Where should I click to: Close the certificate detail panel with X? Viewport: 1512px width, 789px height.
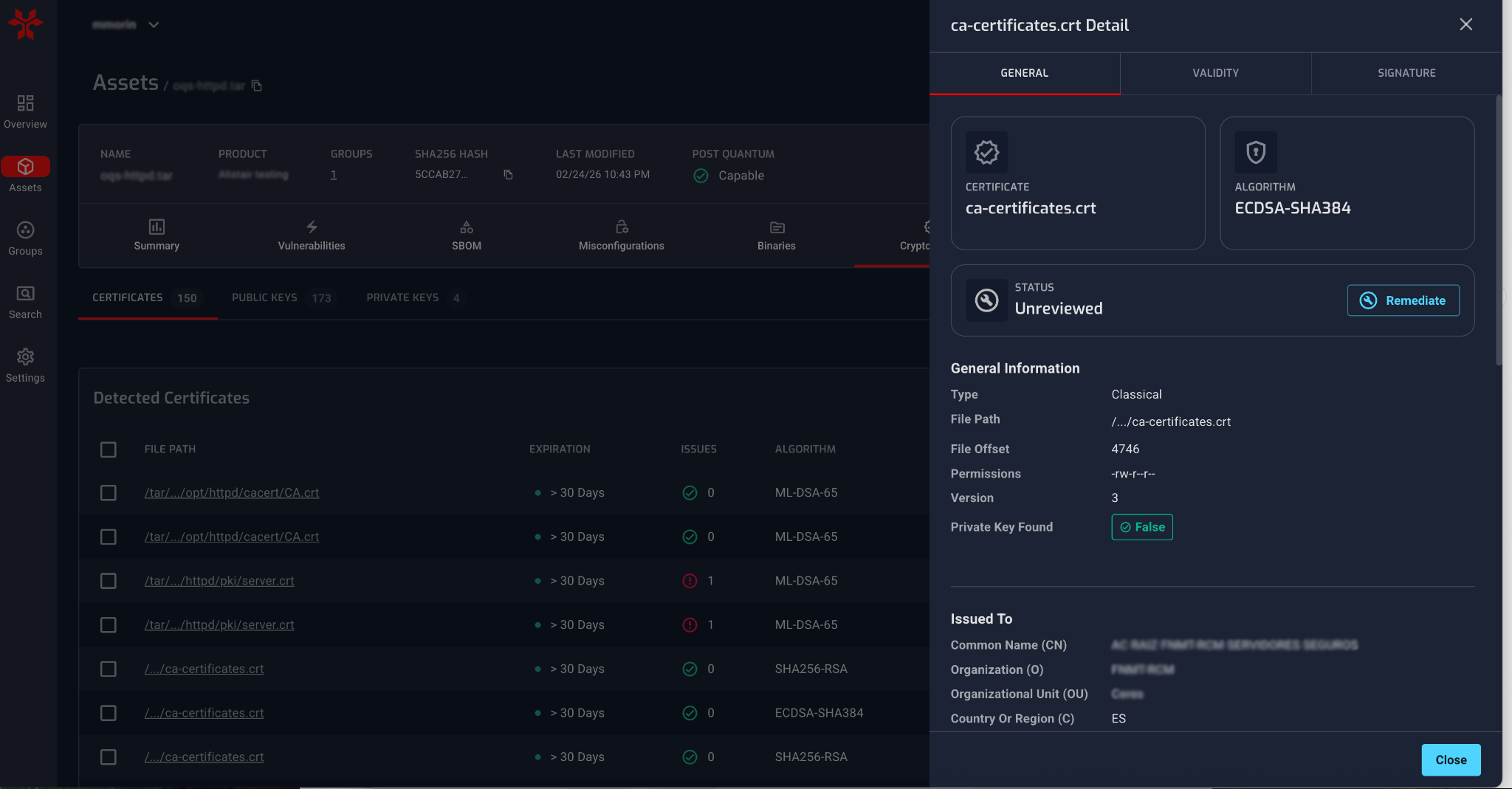point(1465,24)
